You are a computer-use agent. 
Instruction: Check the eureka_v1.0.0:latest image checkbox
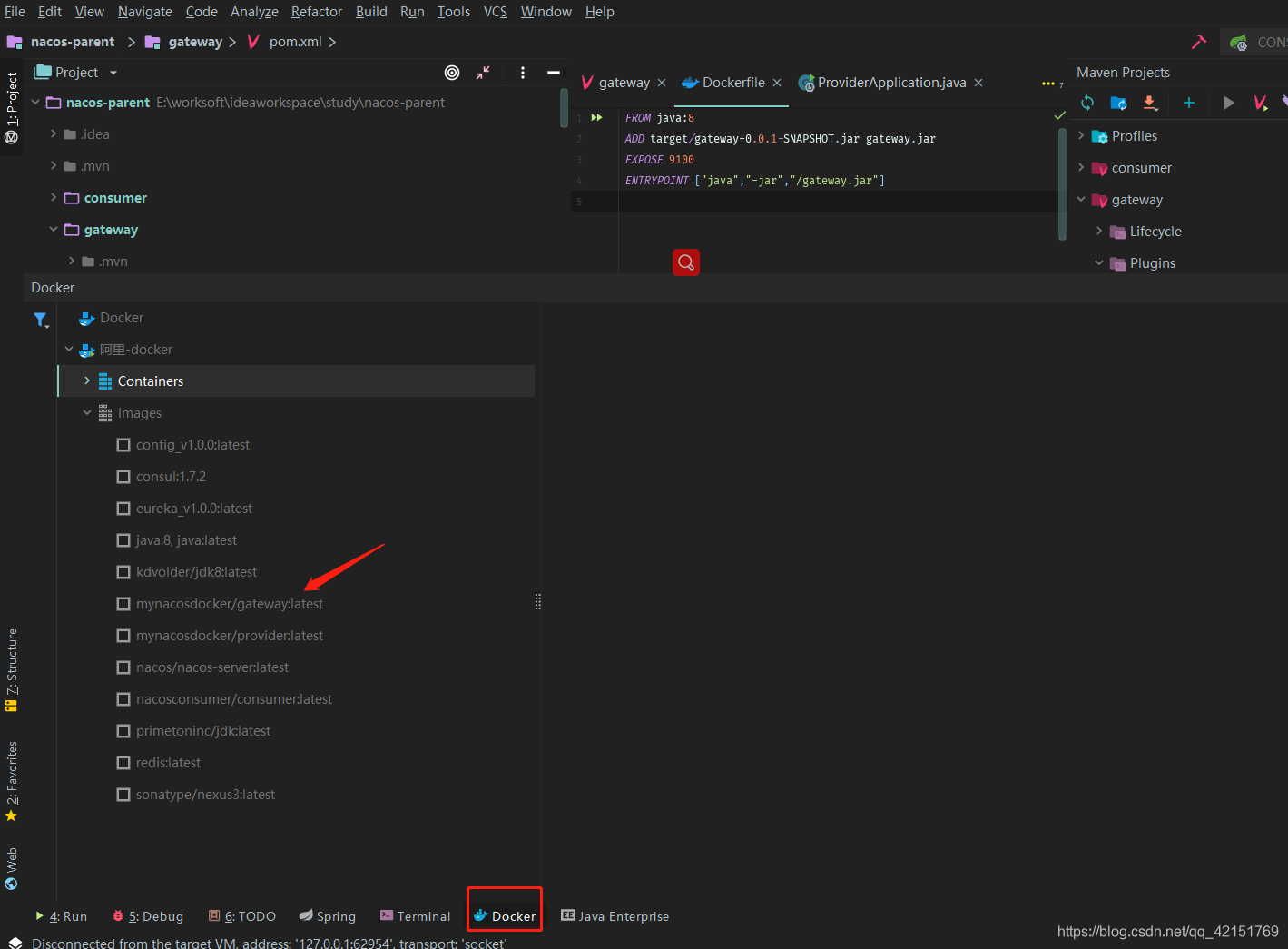pos(123,509)
